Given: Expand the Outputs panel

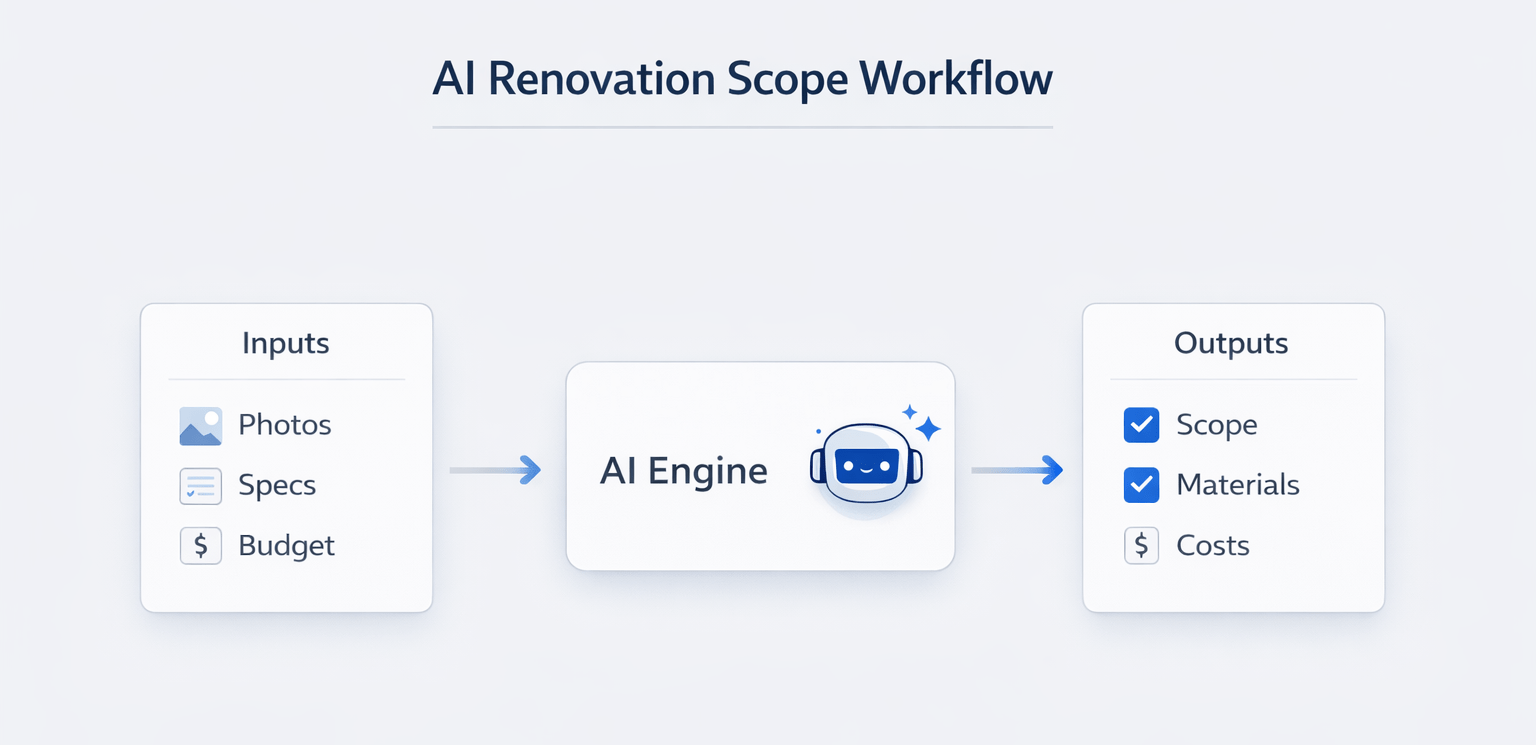Looking at the screenshot, I should point(1232,457).
